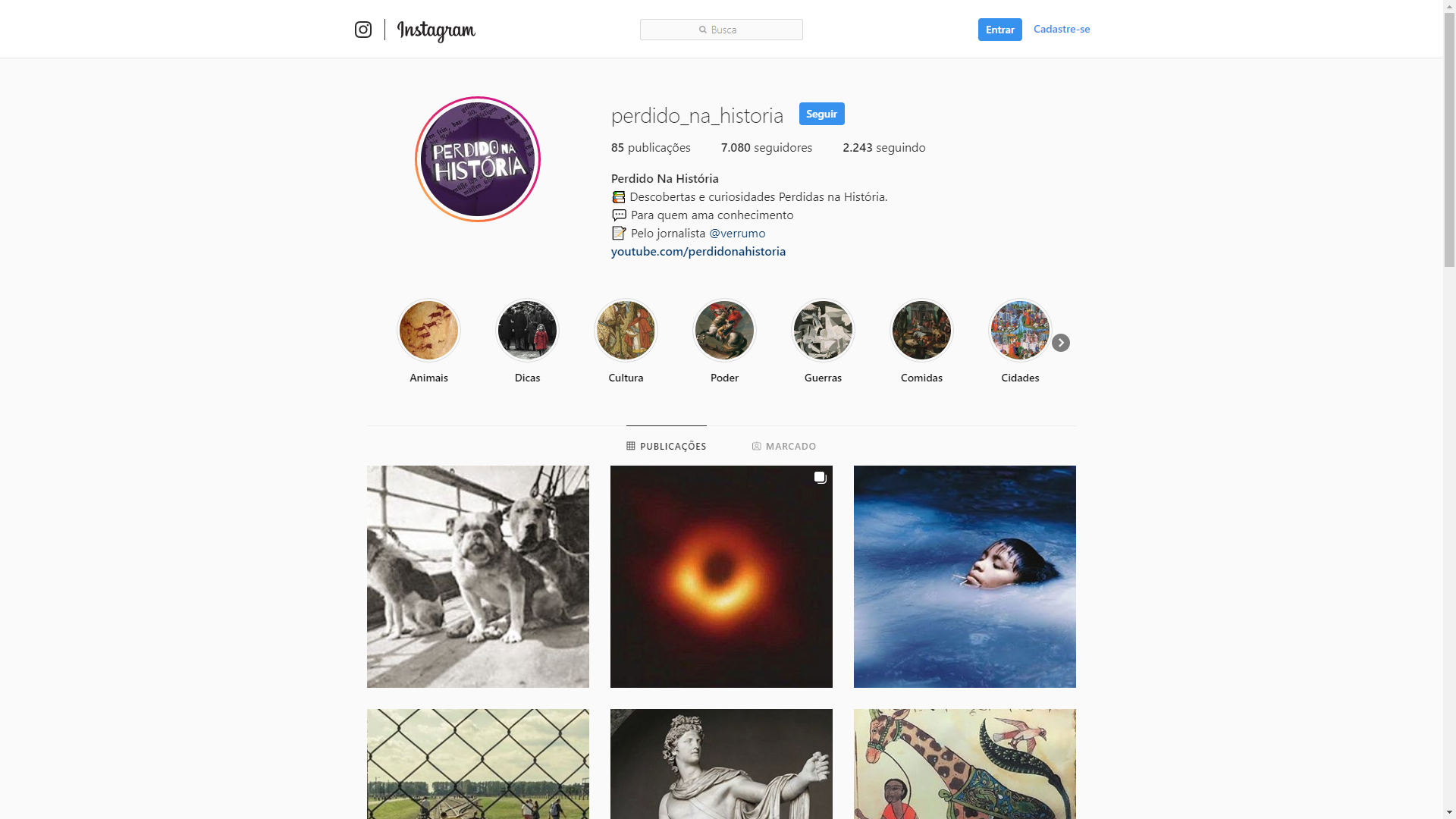Switch to the Publicações tab
This screenshot has width=1456, height=819.
pos(667,446)
